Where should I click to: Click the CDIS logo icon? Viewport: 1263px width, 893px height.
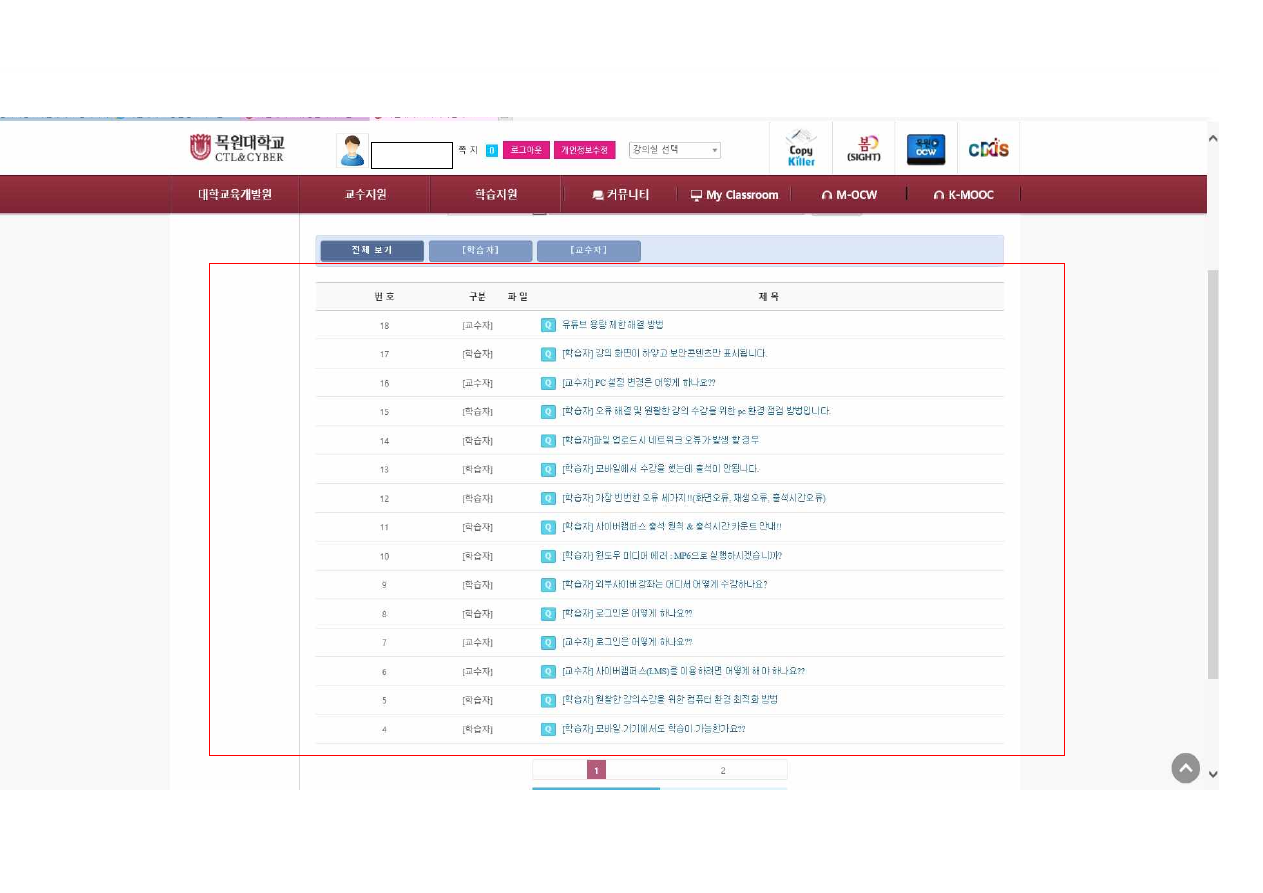(988, 149)
